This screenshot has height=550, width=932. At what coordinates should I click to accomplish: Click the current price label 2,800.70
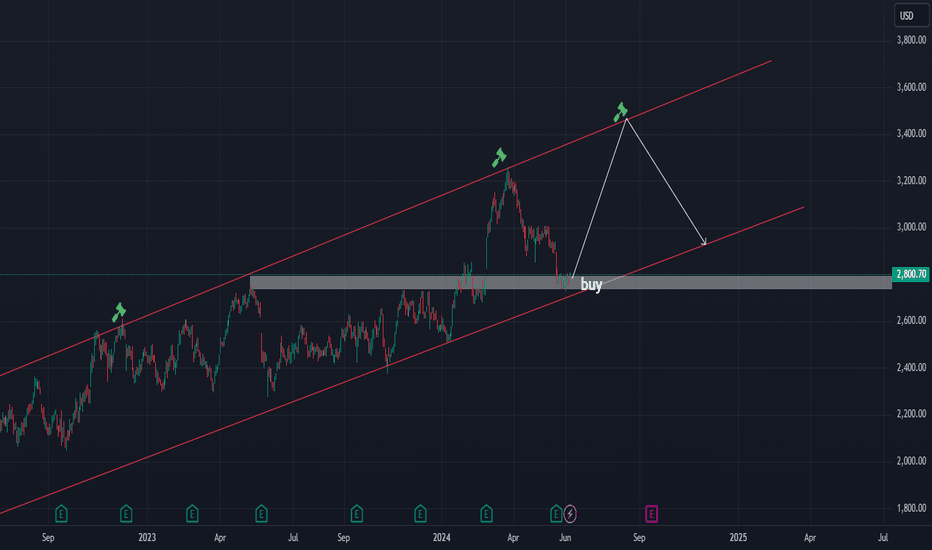[911, 274]
